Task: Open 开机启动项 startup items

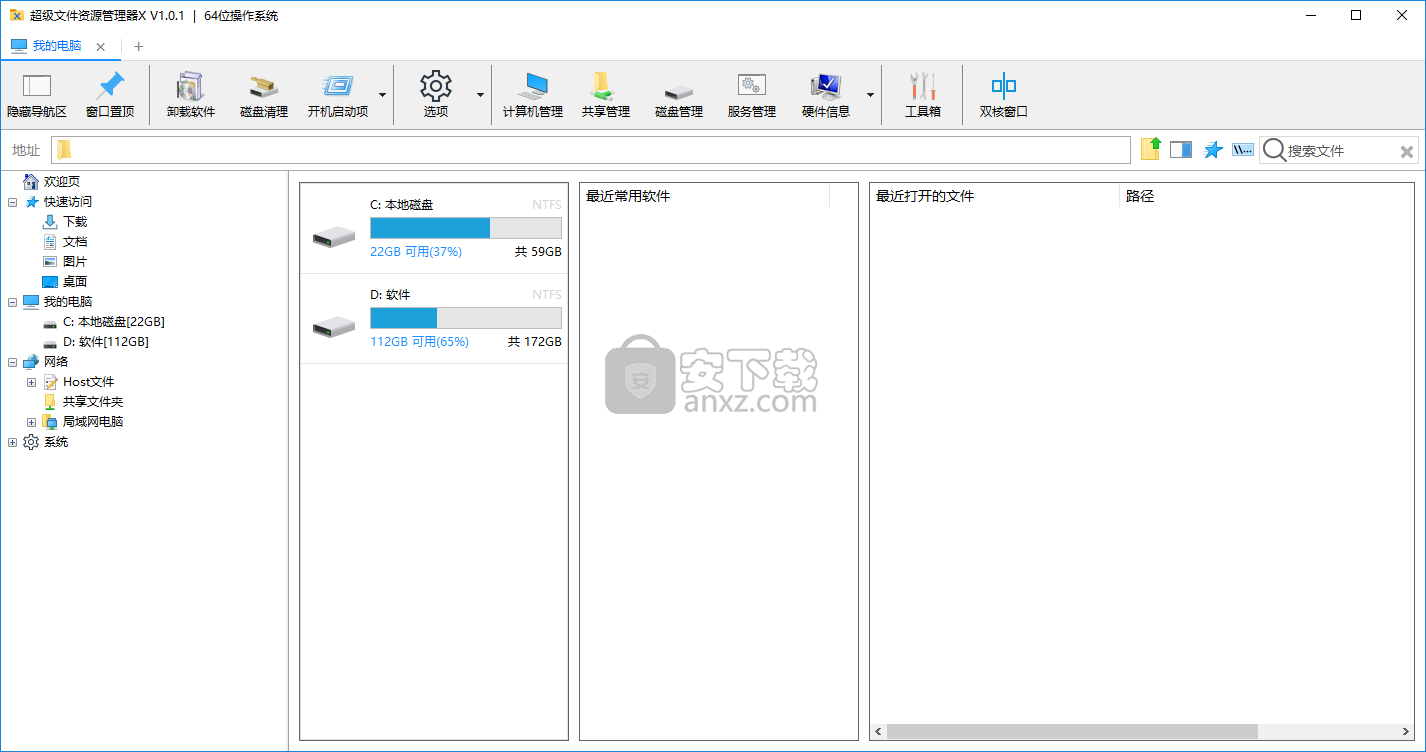Action: (x=338, y=95)
